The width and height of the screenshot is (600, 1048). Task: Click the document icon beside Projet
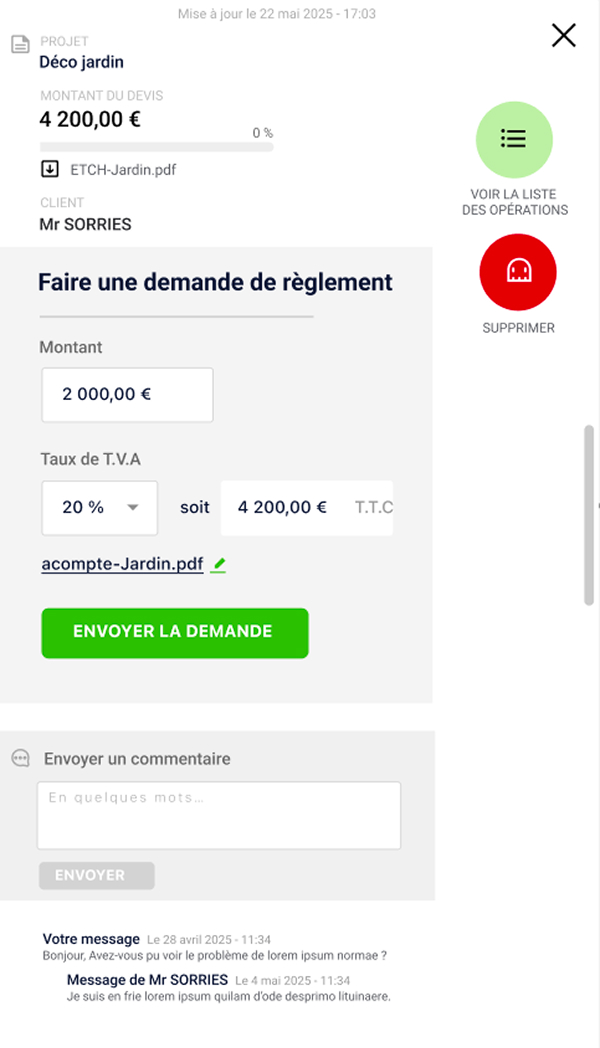(19, 44)
